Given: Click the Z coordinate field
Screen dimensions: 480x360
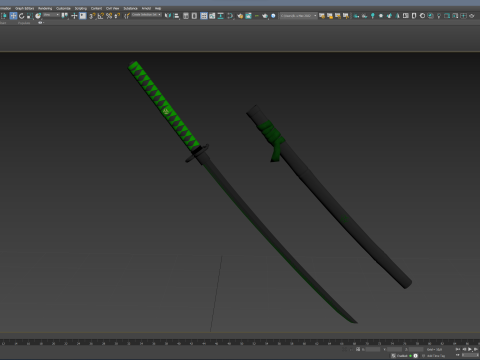Looking at the screenshot, I should [x=416, y=349].
